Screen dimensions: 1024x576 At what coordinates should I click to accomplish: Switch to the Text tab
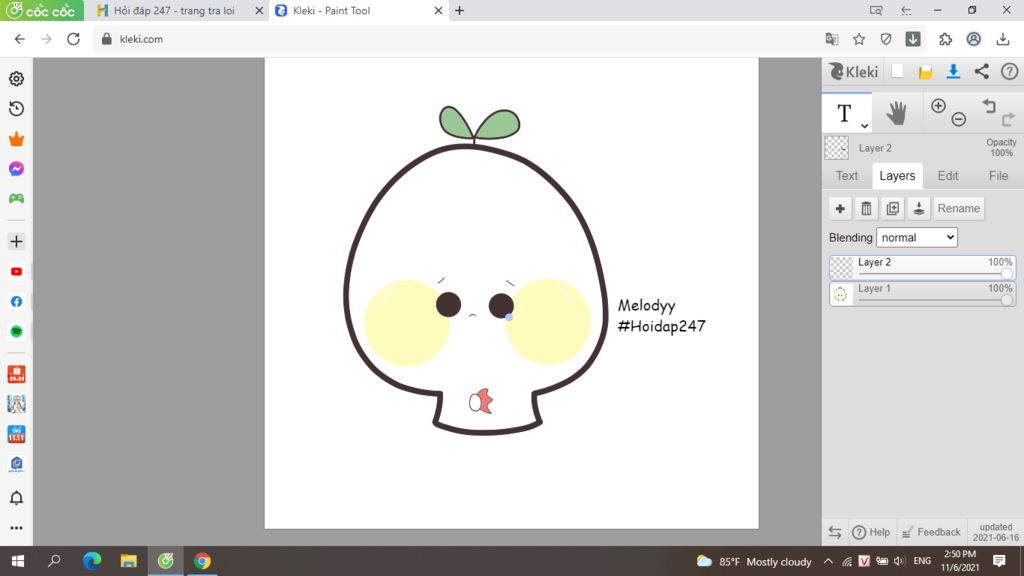(x=846, y=176)
